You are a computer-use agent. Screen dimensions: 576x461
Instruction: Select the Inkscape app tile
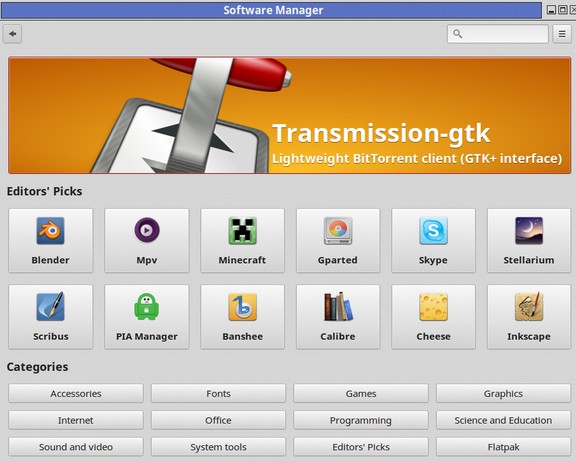click(529, 317)
